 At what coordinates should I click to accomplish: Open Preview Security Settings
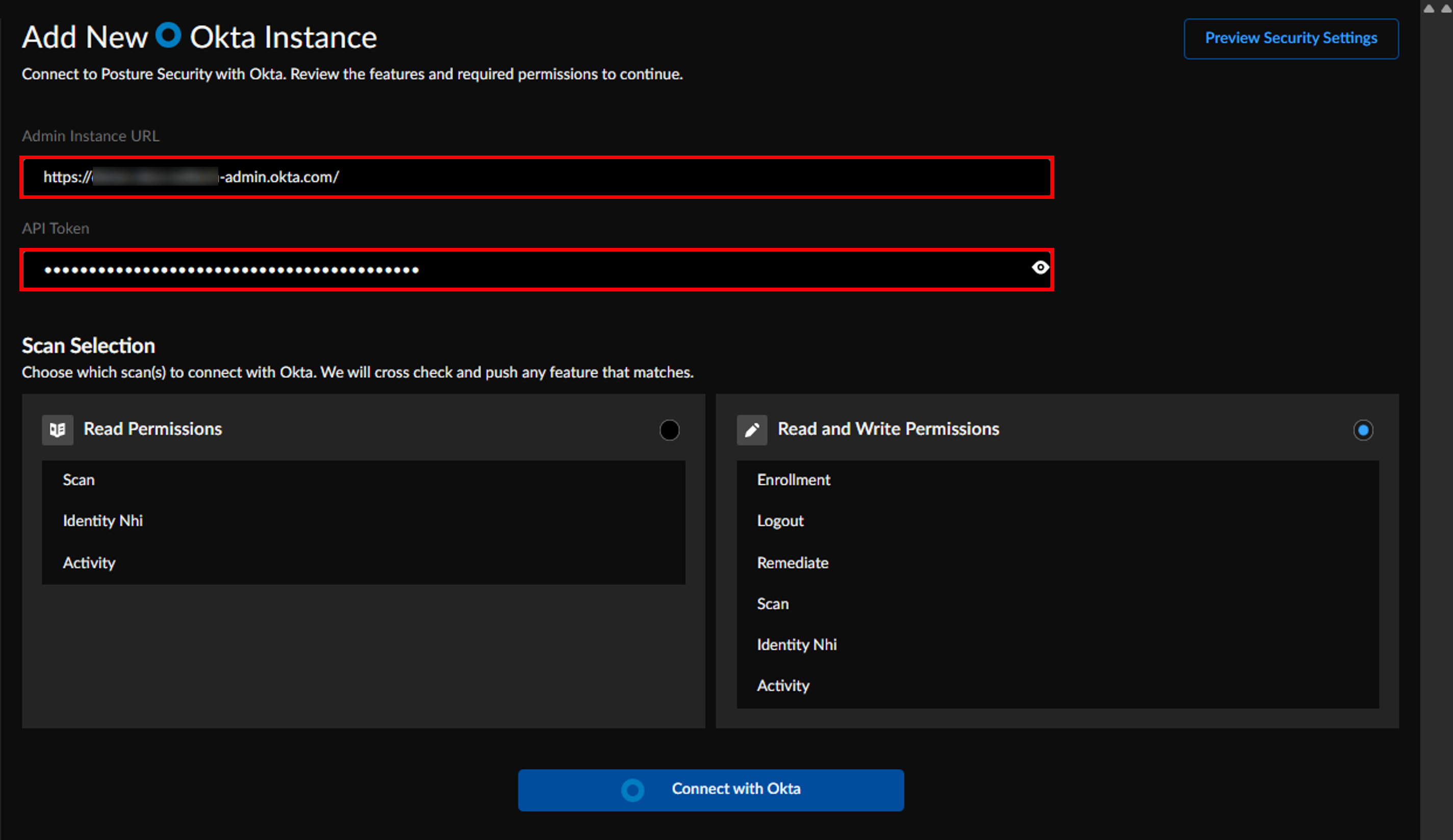pyautogui.click(x=1291, y=39)
